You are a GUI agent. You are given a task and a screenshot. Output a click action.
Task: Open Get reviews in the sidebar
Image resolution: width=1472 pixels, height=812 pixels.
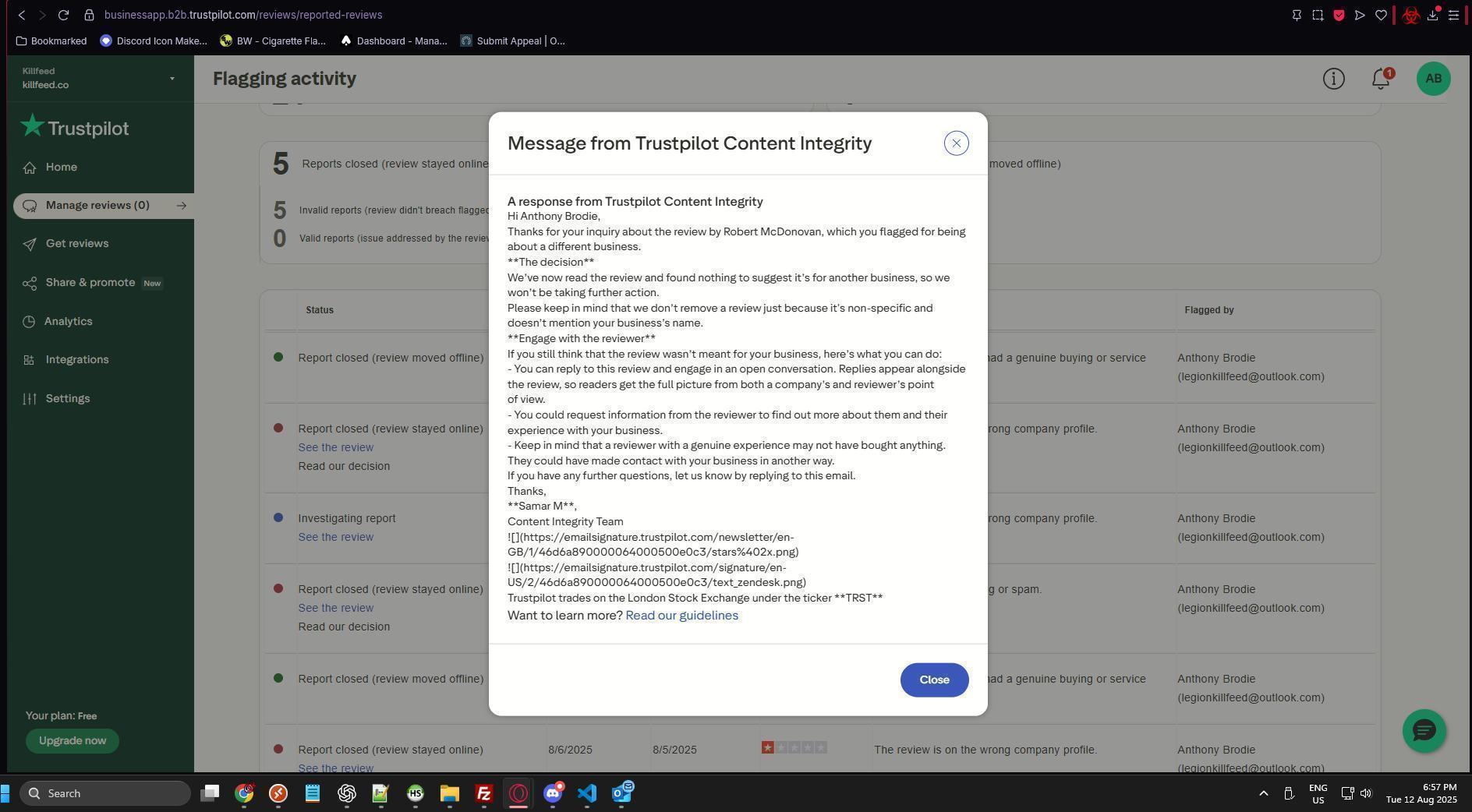tap(77, 244)
